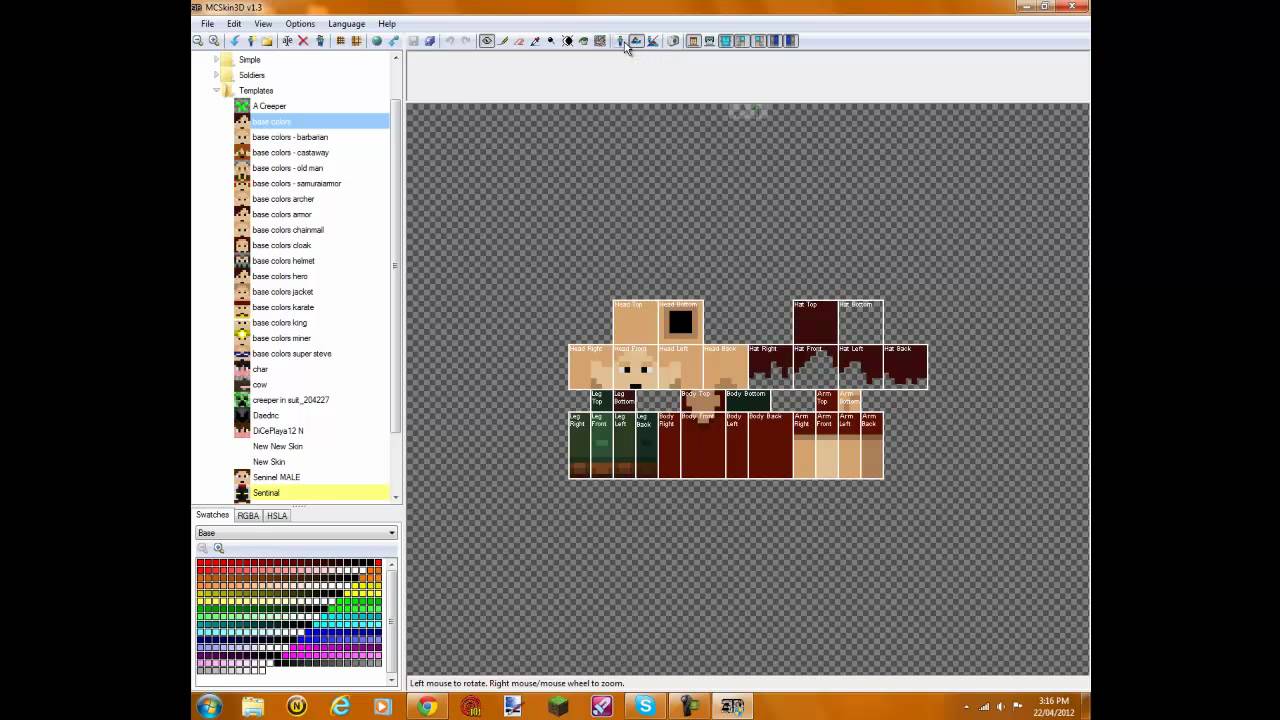Open the Edit menu
Viewport: 1280px width, 720px height.
[x=233, y=24]
